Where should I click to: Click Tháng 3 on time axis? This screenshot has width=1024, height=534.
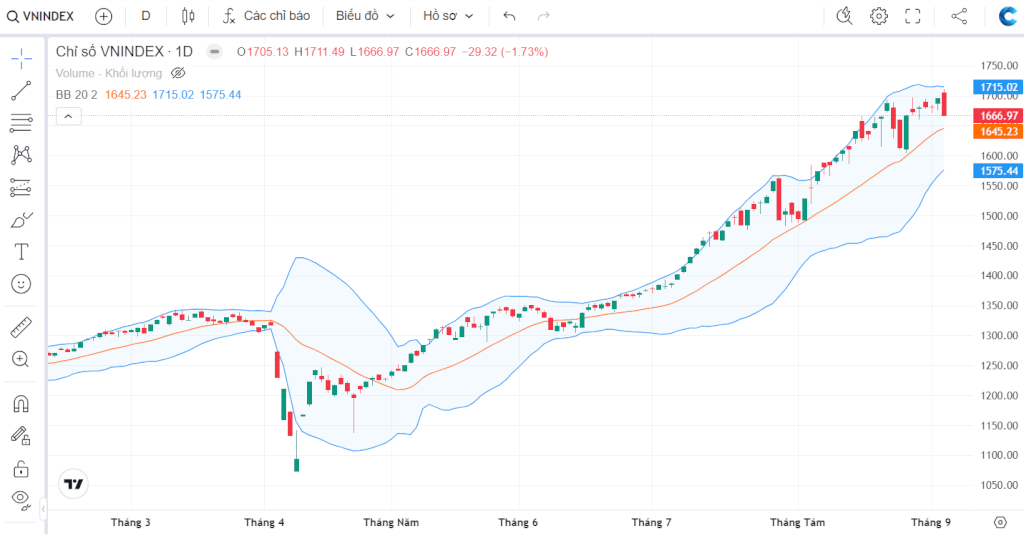[x=131, y=522]
